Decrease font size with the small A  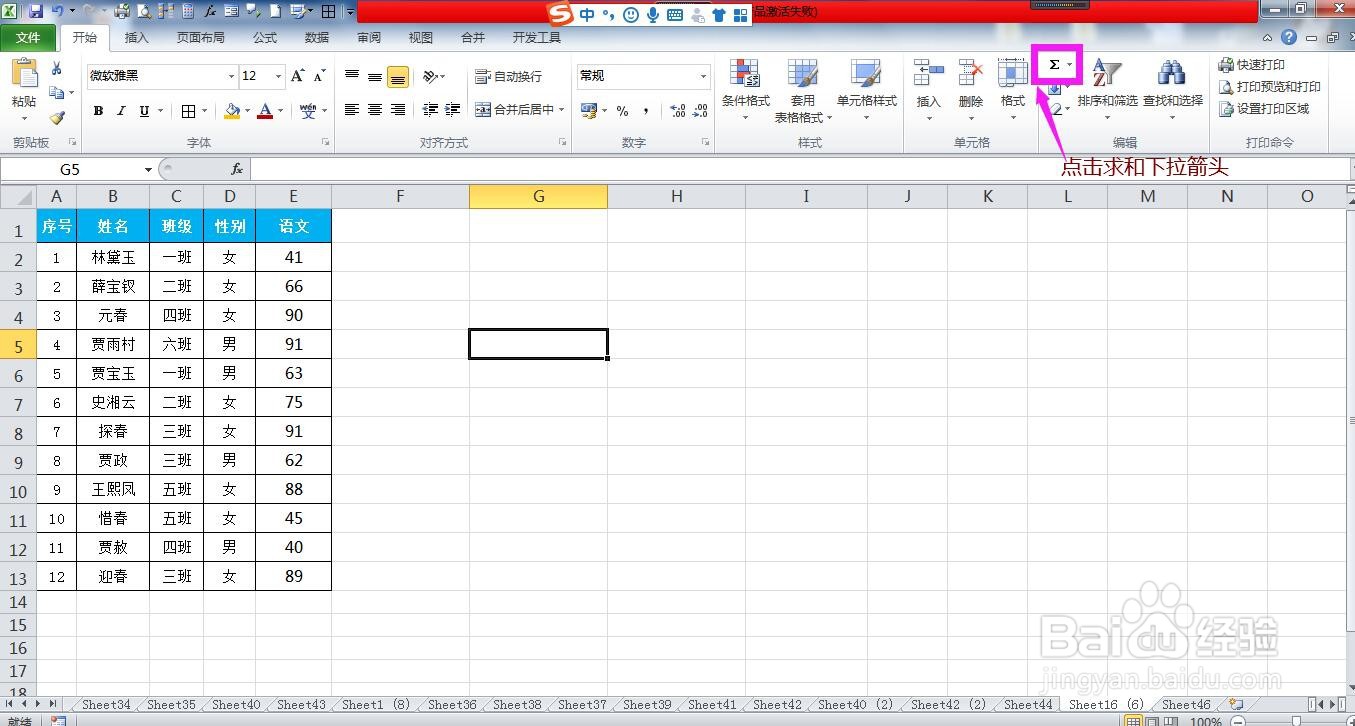point(319,76)
